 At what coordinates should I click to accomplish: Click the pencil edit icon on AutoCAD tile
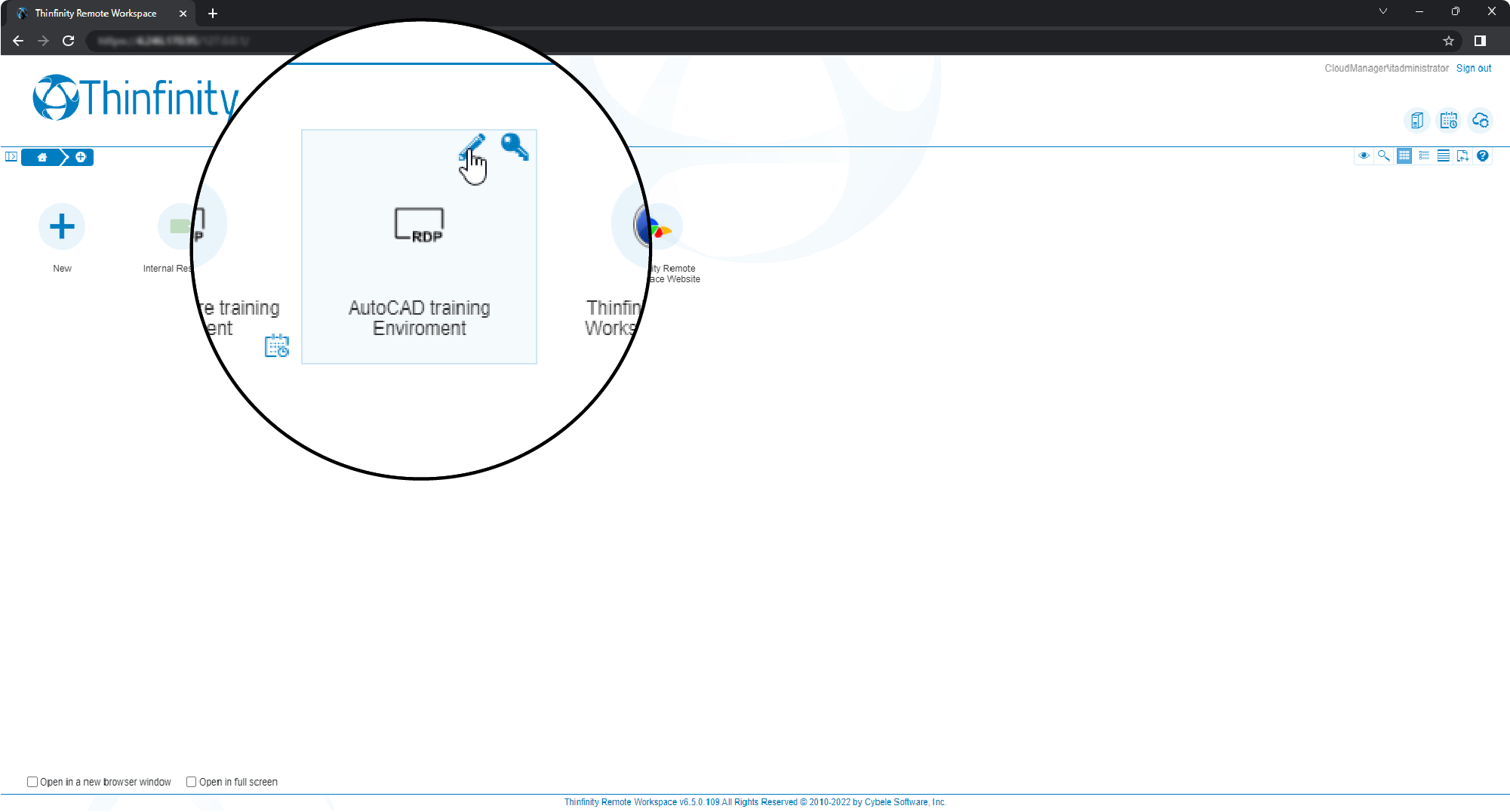click(472, 146)
